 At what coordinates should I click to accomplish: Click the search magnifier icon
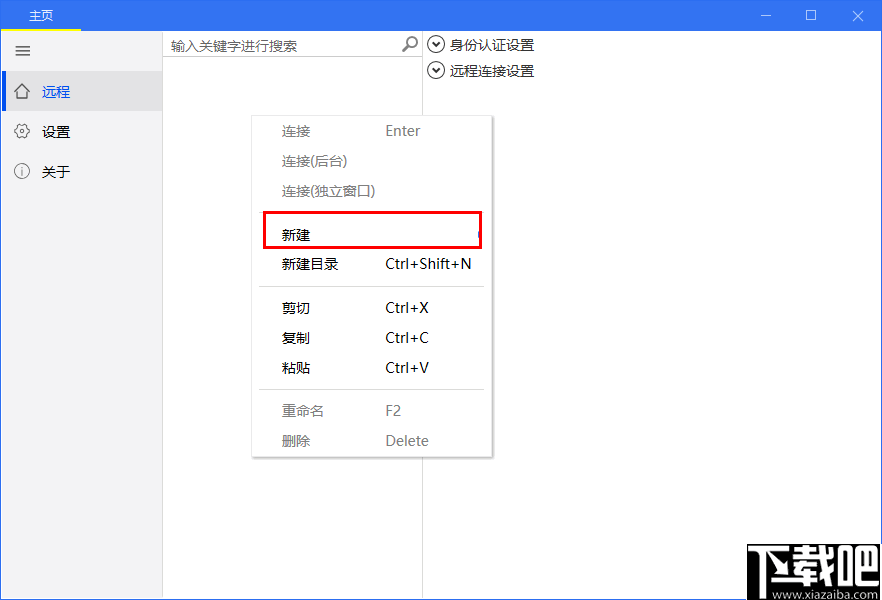pyautogui.click(x=409, y=44)
